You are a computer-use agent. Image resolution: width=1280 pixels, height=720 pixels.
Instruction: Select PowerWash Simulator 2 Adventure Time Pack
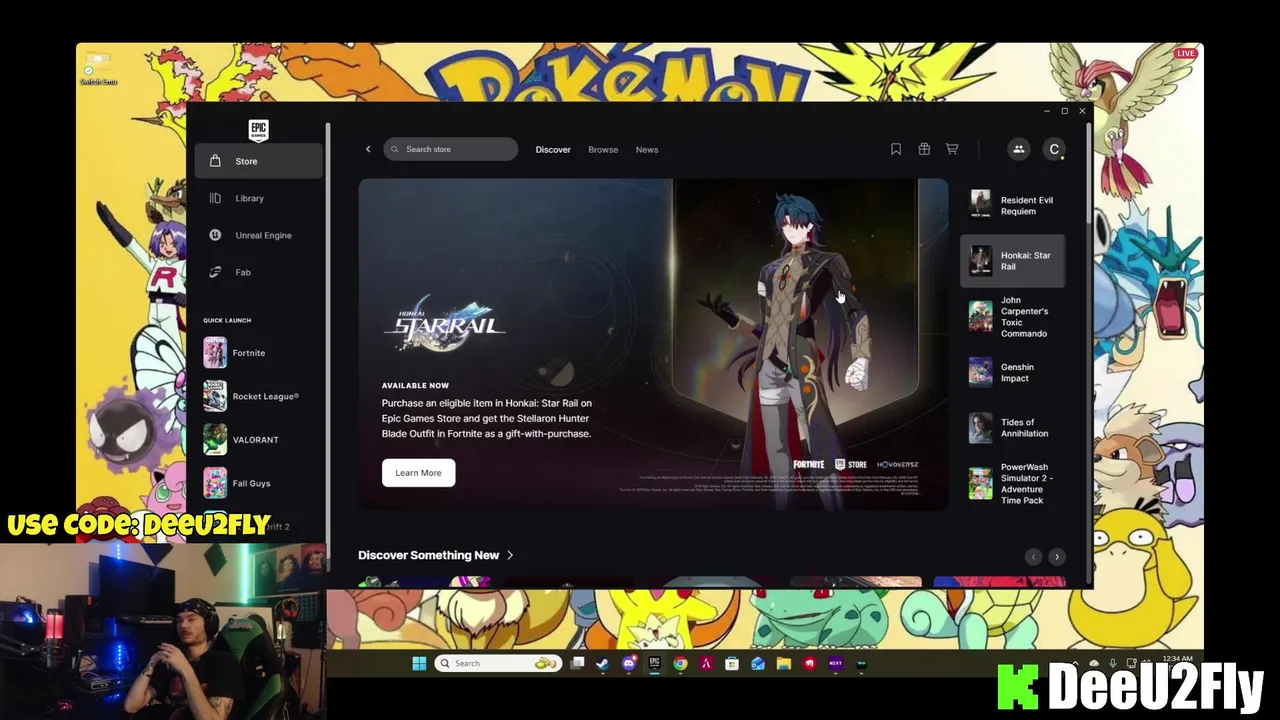point(1012,484)
